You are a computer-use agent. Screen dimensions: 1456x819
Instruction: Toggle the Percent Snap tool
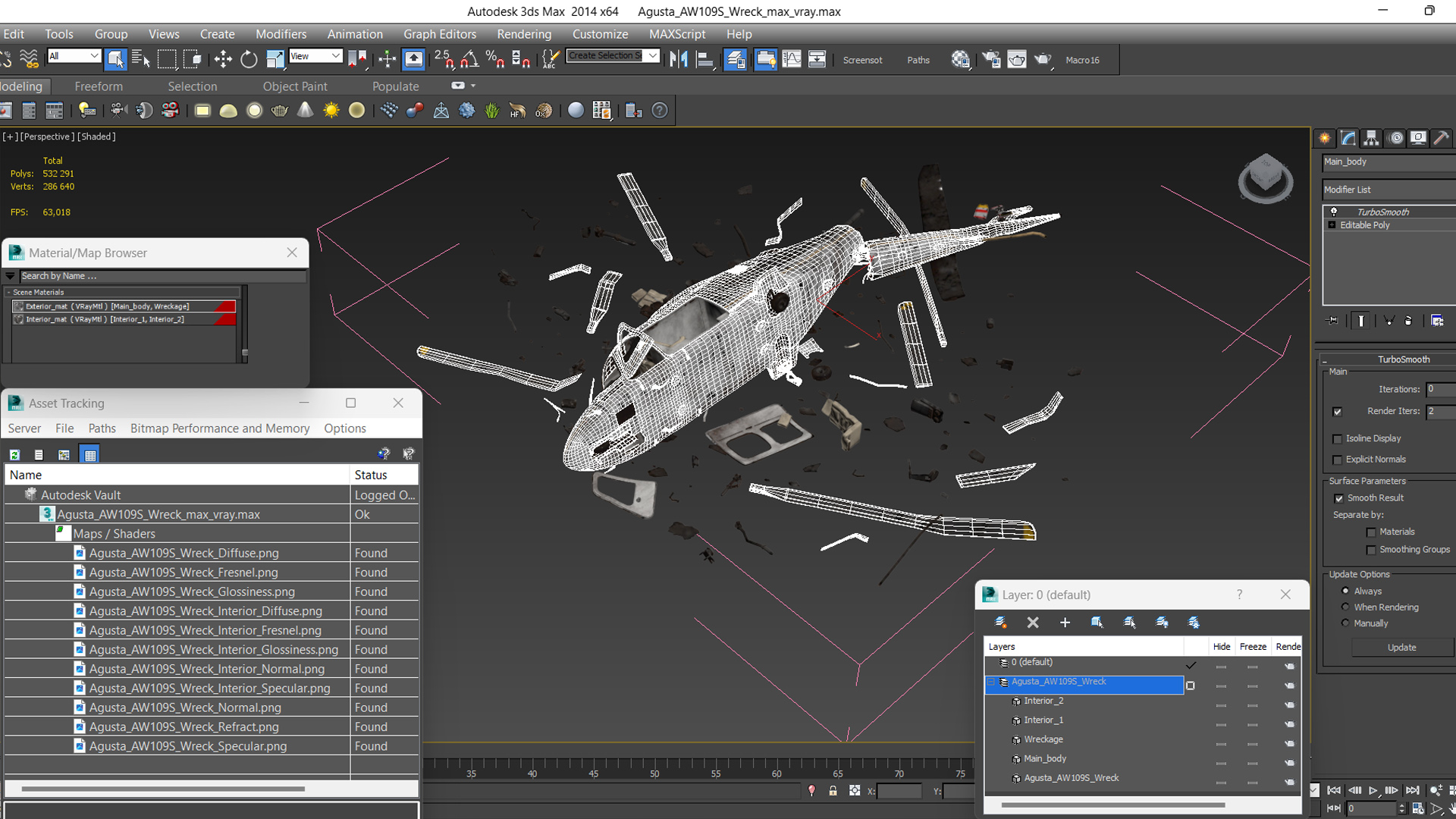(495, 59)
